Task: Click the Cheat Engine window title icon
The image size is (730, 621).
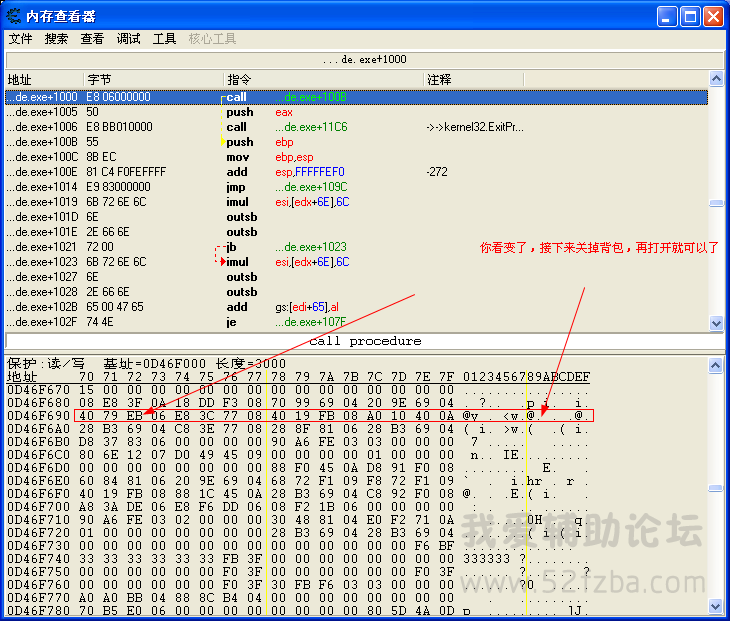Action: point(13,16)
